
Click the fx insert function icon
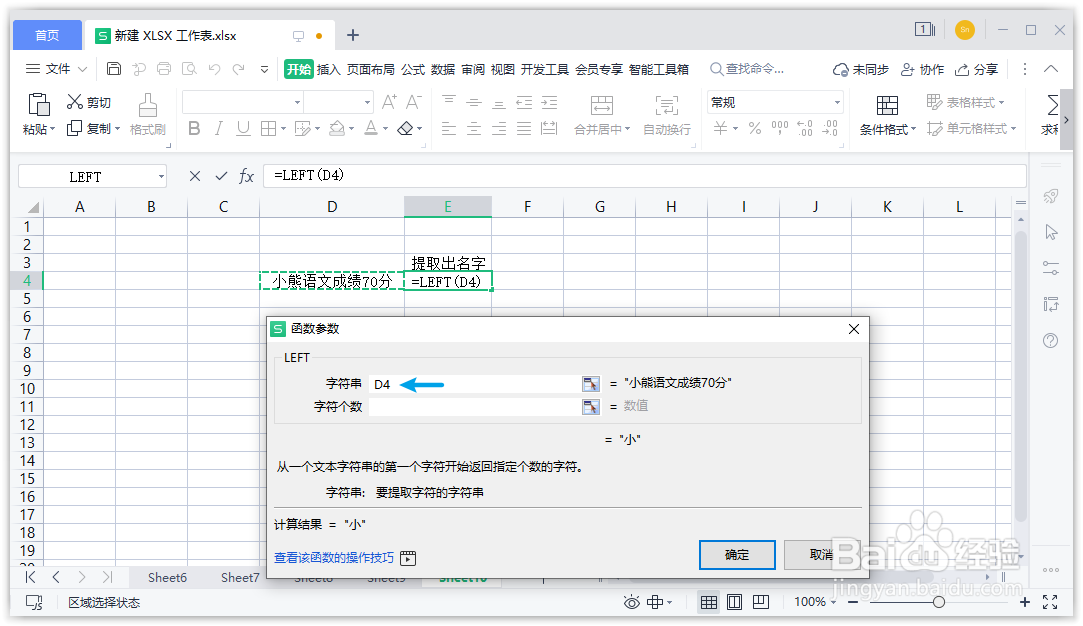point(246,176)
